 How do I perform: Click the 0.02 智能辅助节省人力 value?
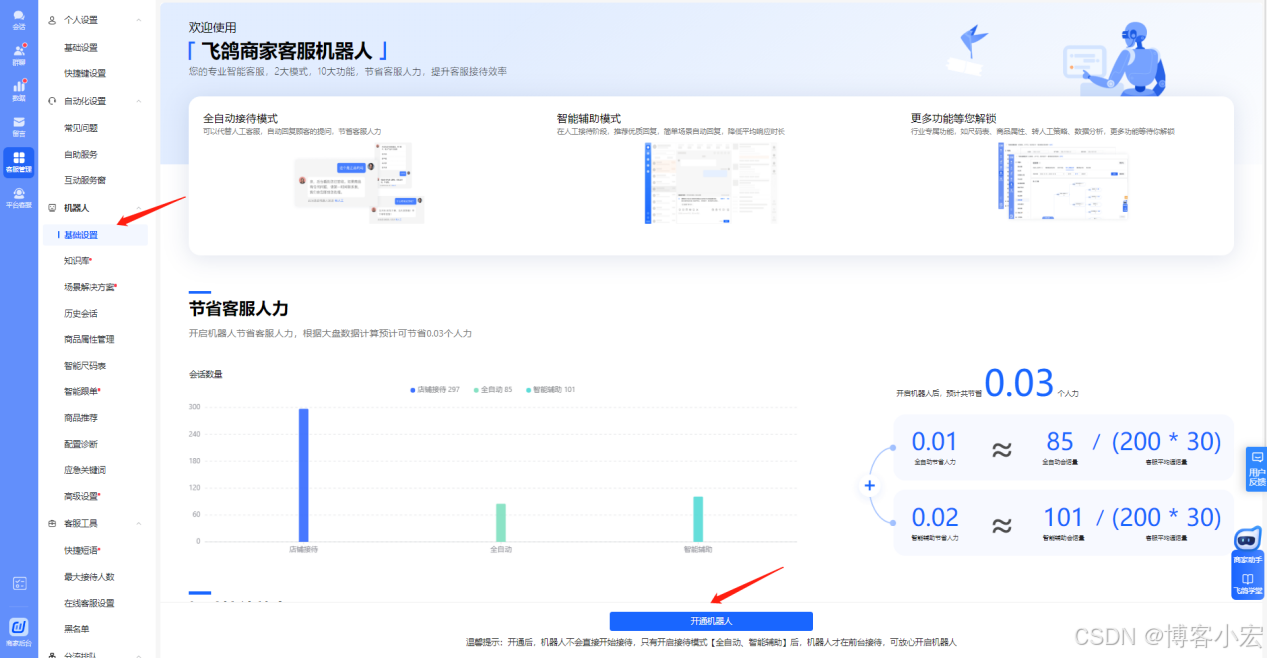pyautogui.click(x=935, y=517)
